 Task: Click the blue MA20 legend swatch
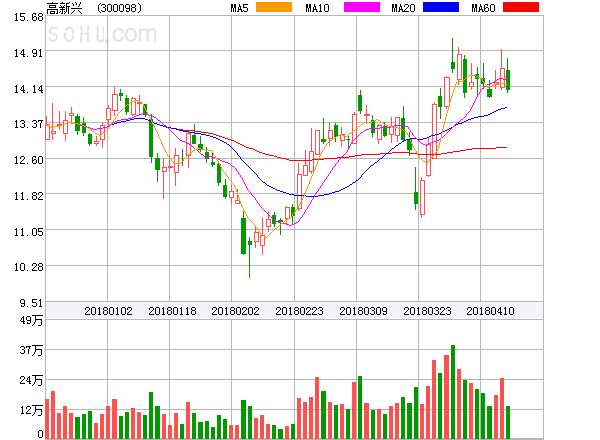point(441,7)
